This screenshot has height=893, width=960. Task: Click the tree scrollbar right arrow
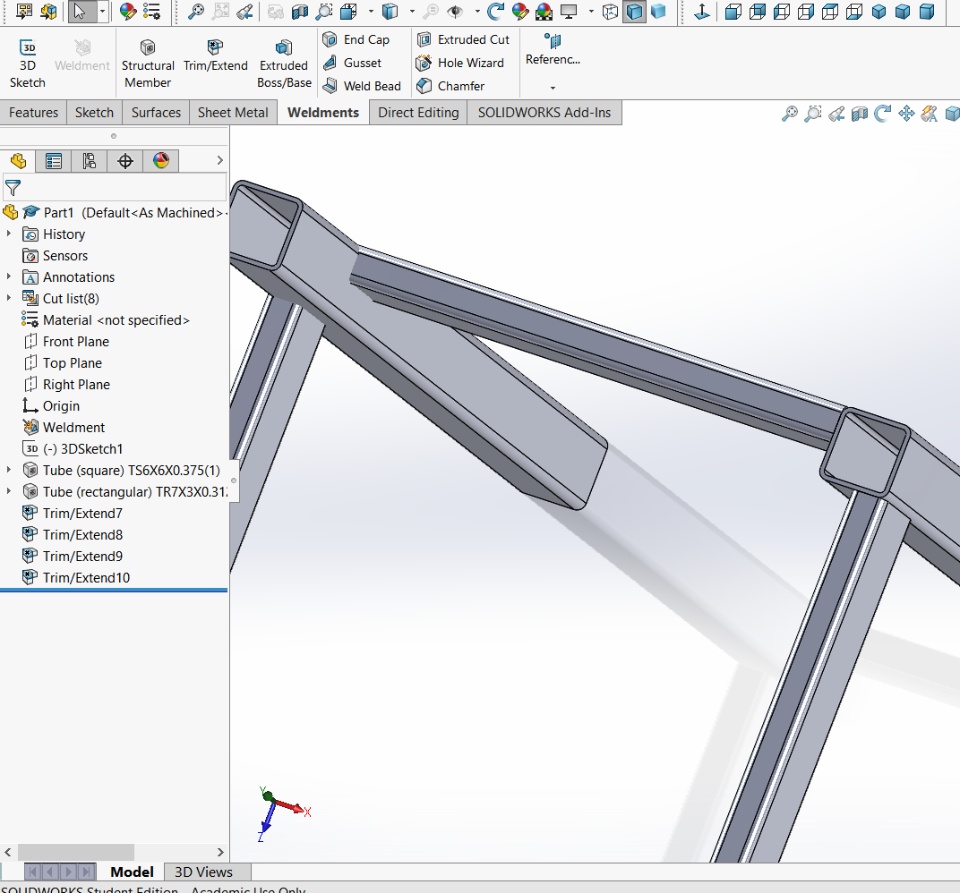coord(220,852)
